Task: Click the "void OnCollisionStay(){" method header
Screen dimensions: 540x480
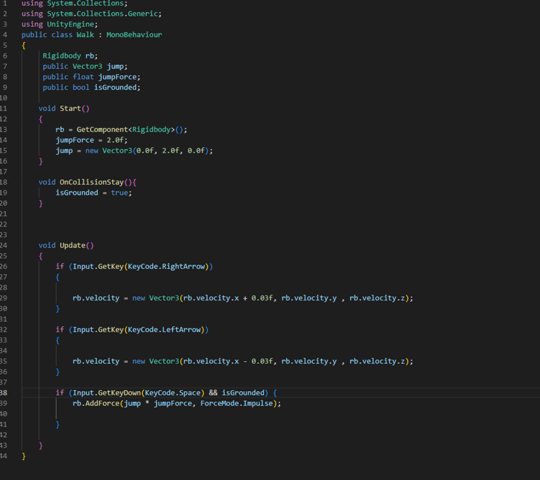Action: (87, 182)
